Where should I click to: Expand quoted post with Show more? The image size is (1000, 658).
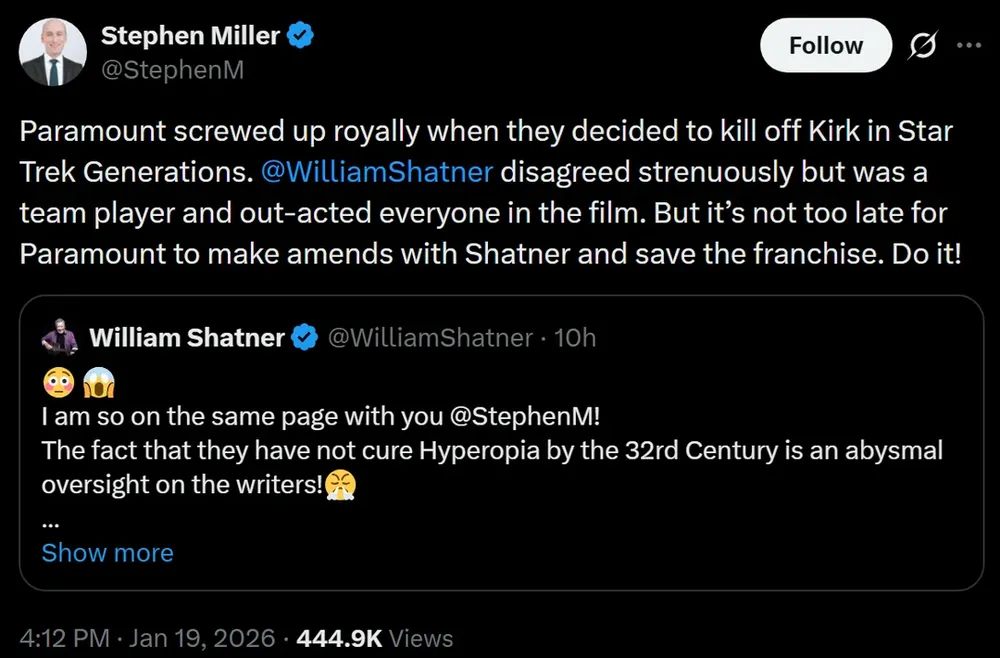coord(107,553)
